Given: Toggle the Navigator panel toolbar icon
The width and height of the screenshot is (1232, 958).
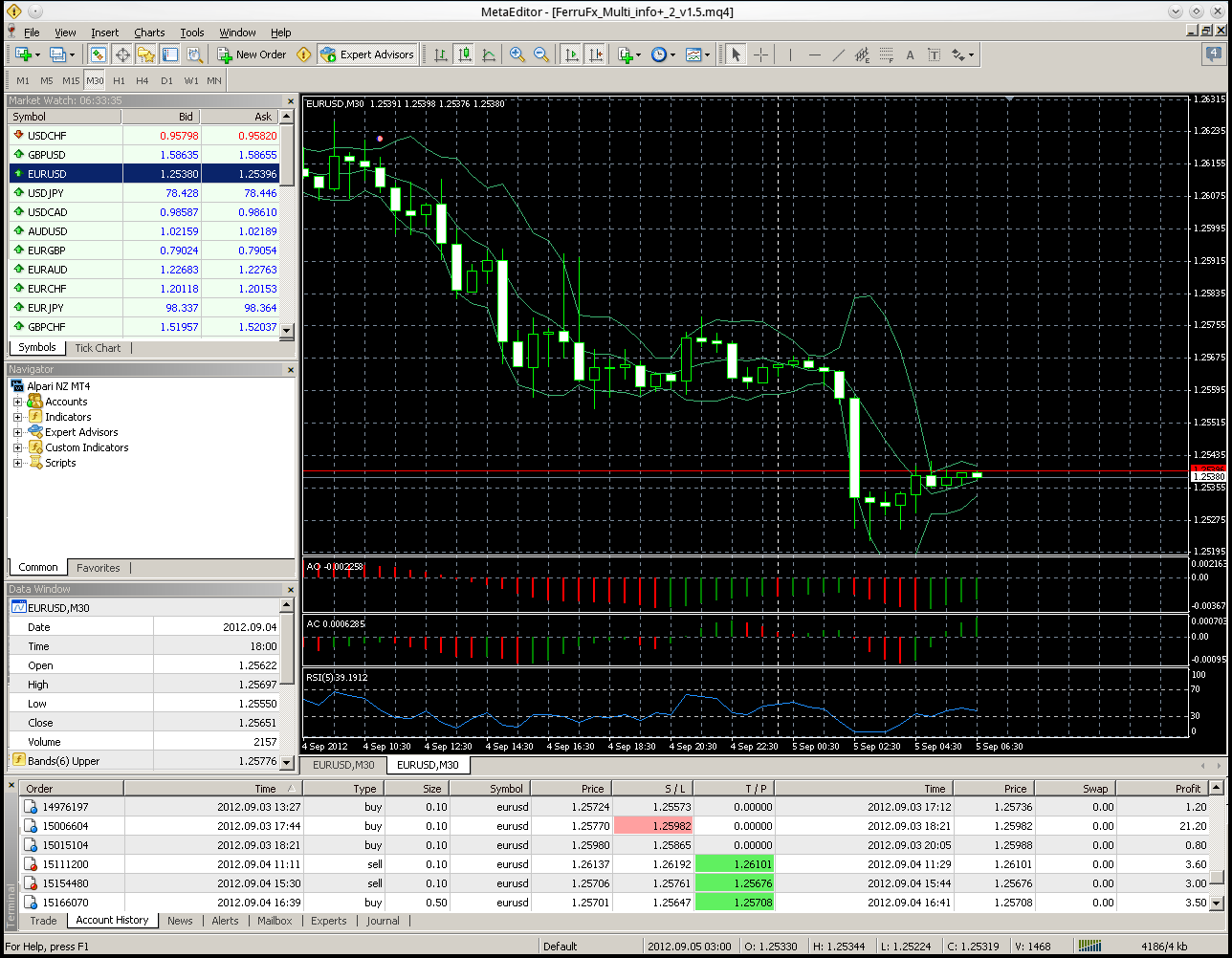Looking at the screenshot, I should [146, 54].
